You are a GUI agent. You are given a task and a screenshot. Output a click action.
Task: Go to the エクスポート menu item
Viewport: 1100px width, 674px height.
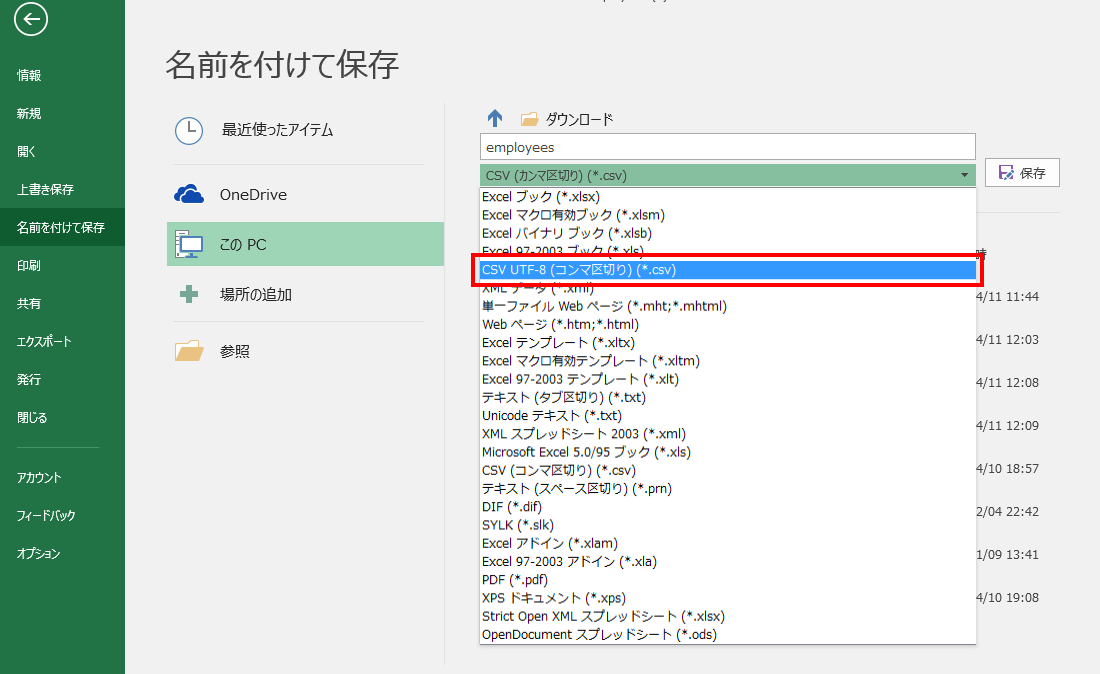coord(44,341)
